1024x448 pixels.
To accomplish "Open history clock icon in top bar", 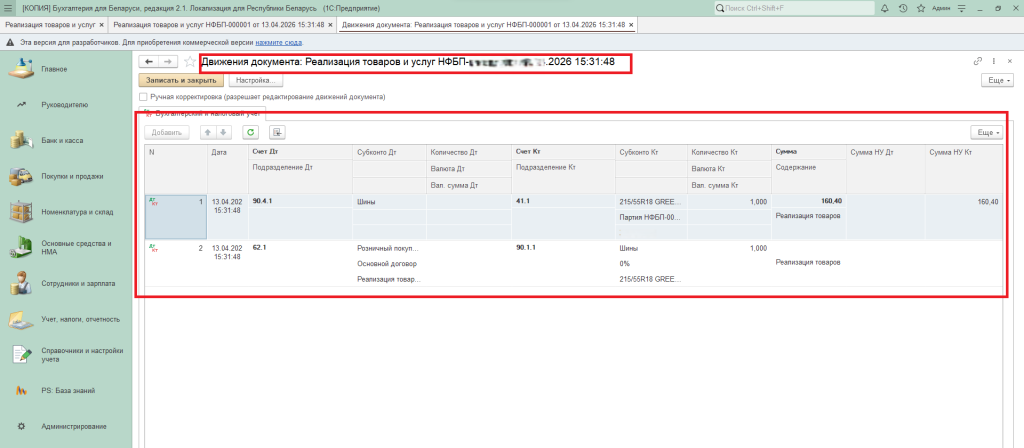I will [904, 7].
